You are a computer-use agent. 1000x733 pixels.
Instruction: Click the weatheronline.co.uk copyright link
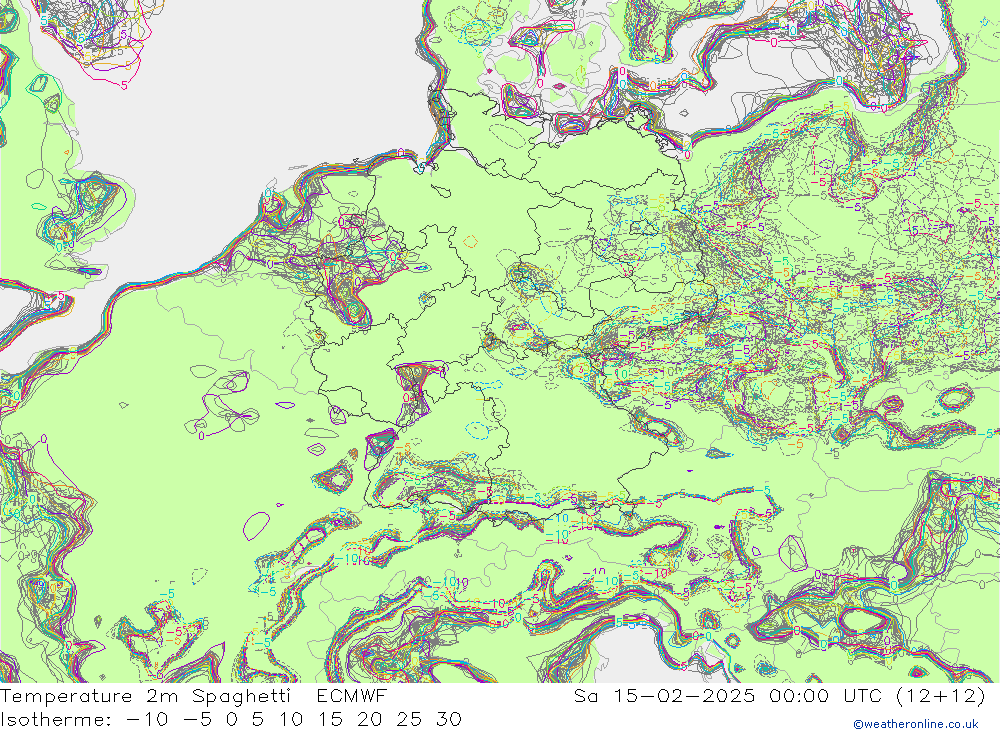[x=916, y=724]
